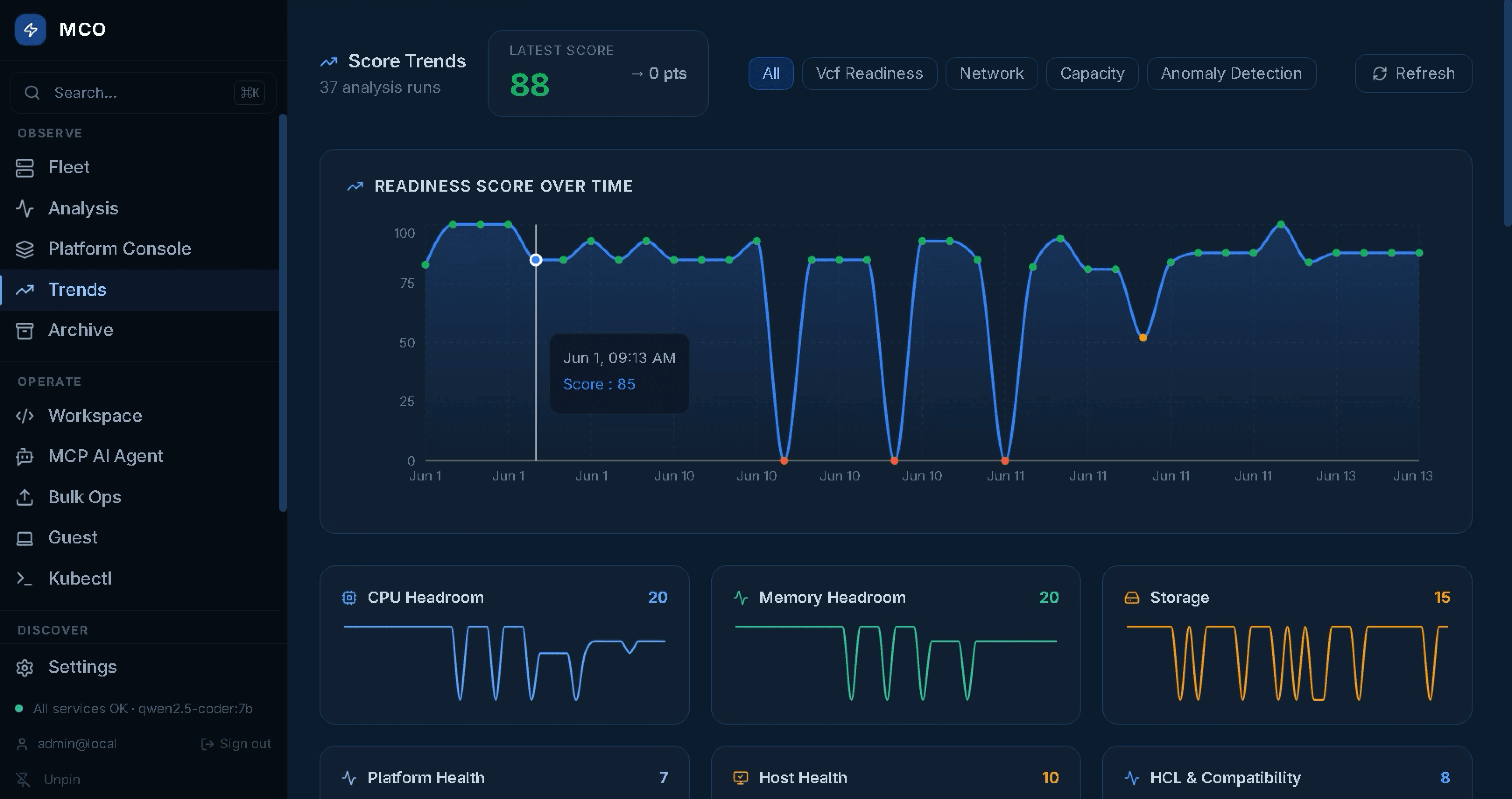Open Platform Console page
Image resolution: width=1512 pixels, height=799 pixels.
140,249
